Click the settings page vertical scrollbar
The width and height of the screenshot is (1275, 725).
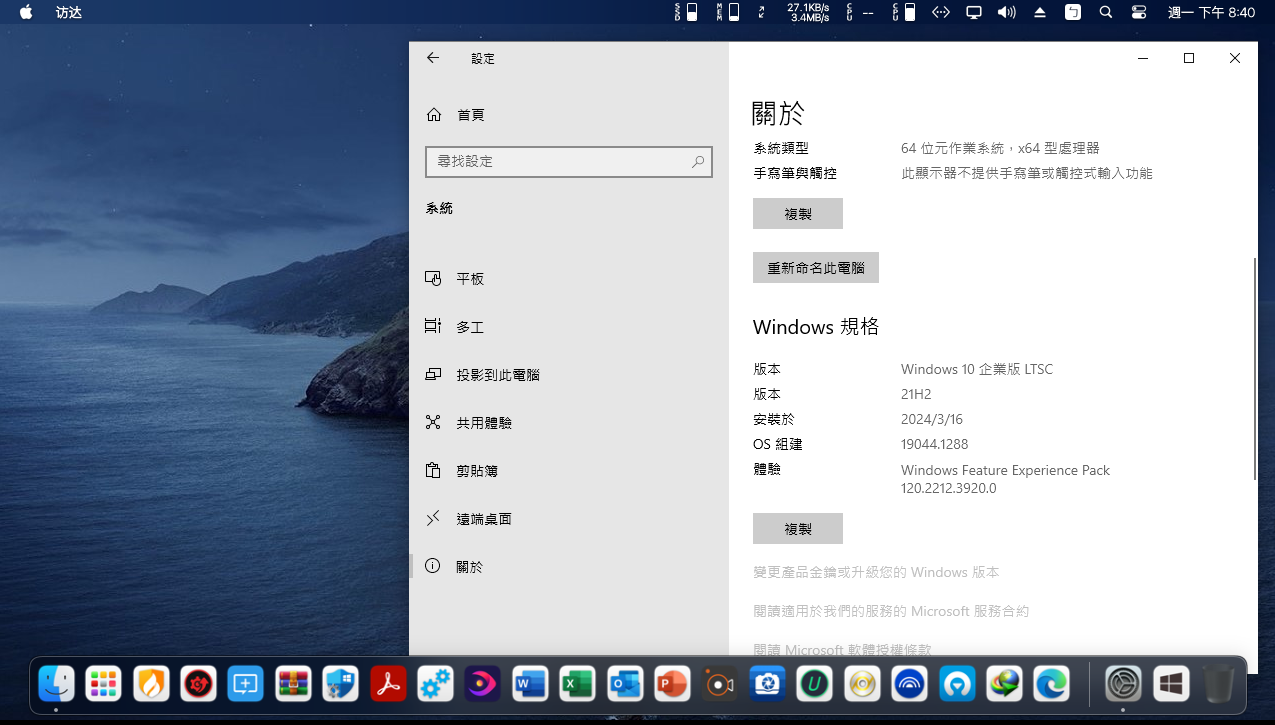[x=1254, y=370]
